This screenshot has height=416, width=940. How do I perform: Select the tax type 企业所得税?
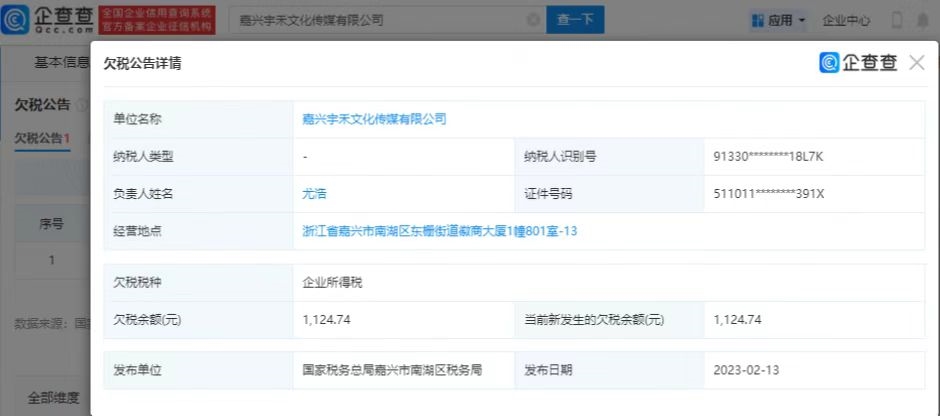point(332,283)
